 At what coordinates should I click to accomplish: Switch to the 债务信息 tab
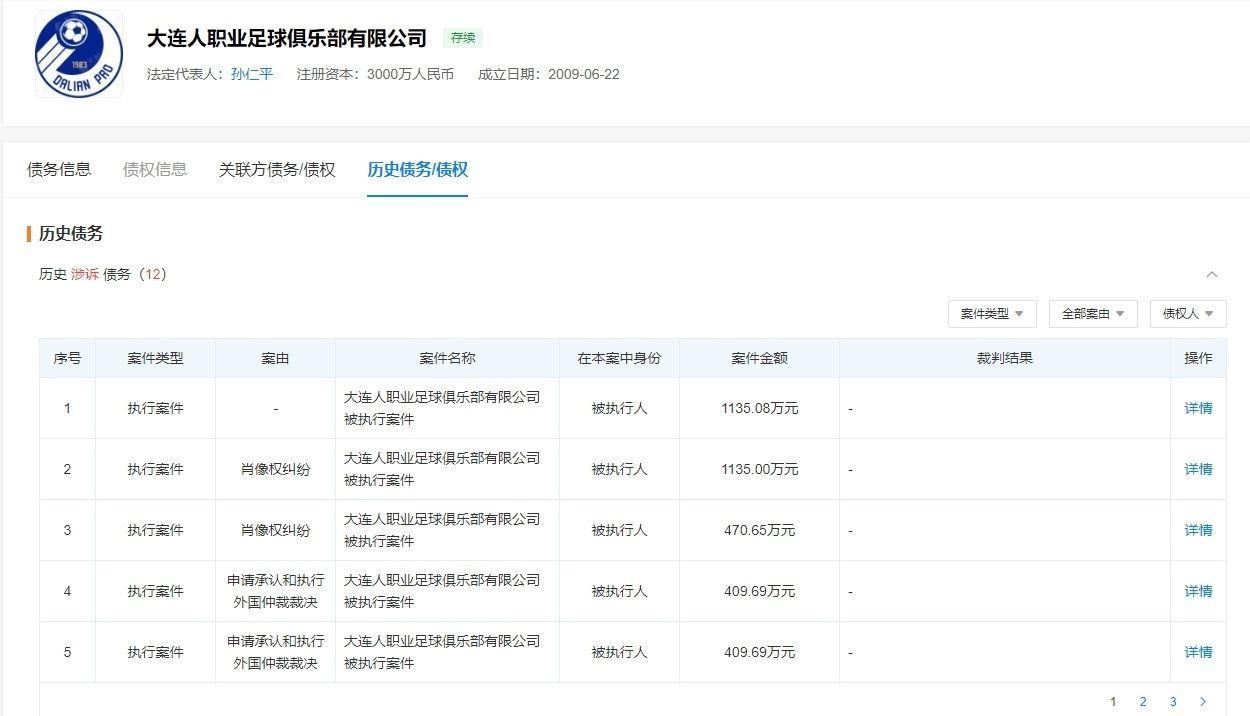pyautogui.click(x=59, y=169)
